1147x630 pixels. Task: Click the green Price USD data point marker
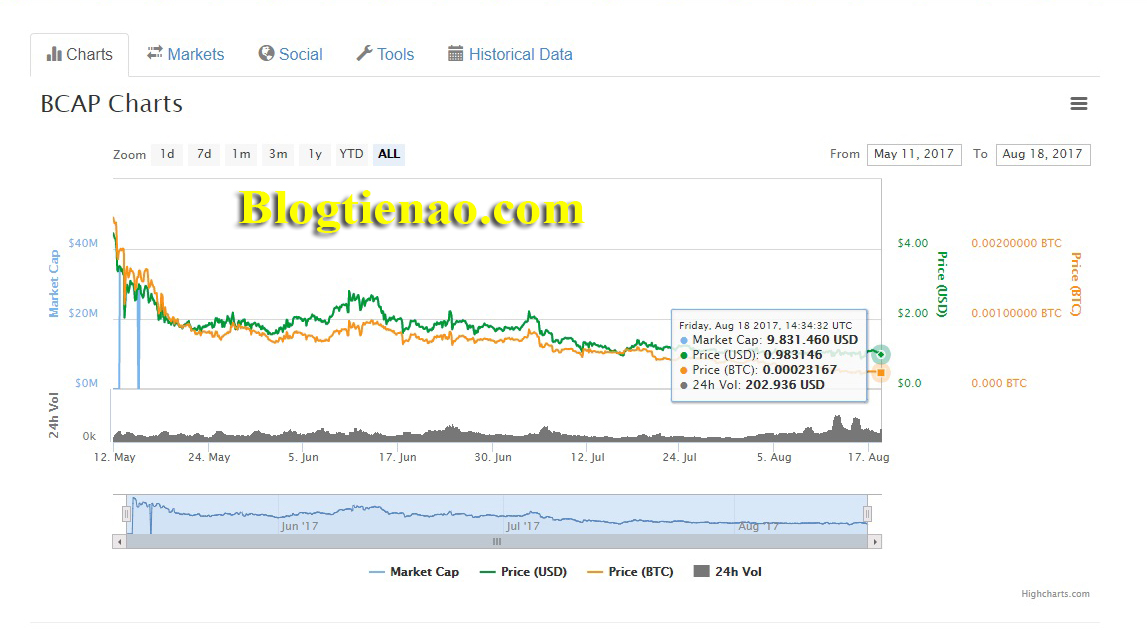point(881,355)
